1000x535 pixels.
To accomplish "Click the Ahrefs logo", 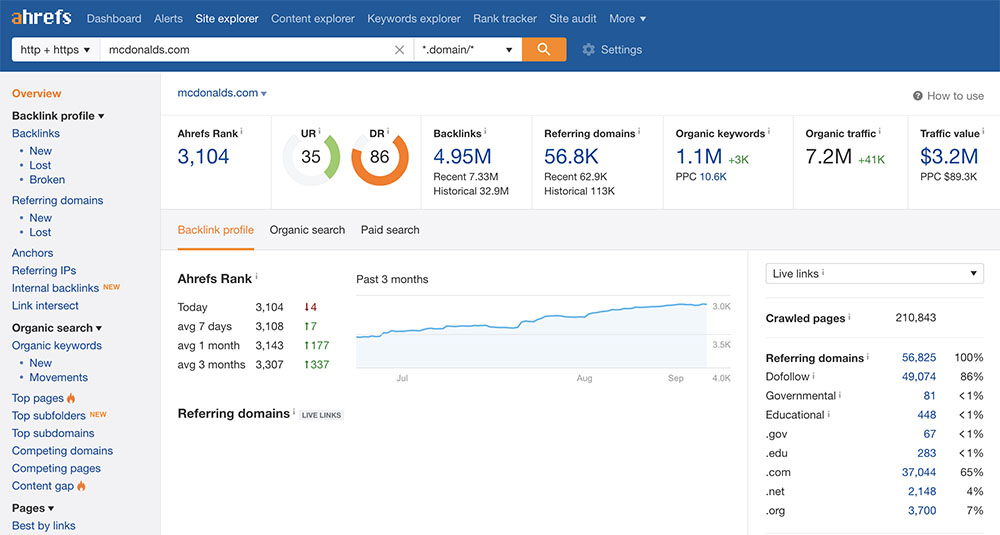I will (x=41, y=18).
